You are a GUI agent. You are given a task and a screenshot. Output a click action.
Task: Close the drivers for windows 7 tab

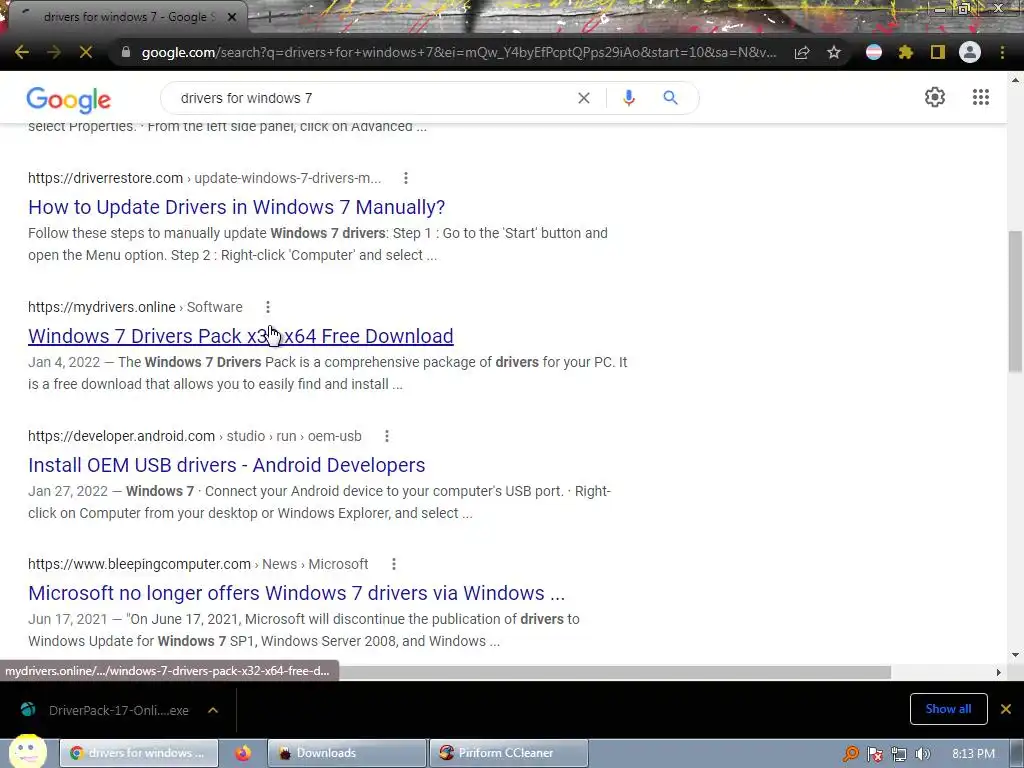point(232,17)
